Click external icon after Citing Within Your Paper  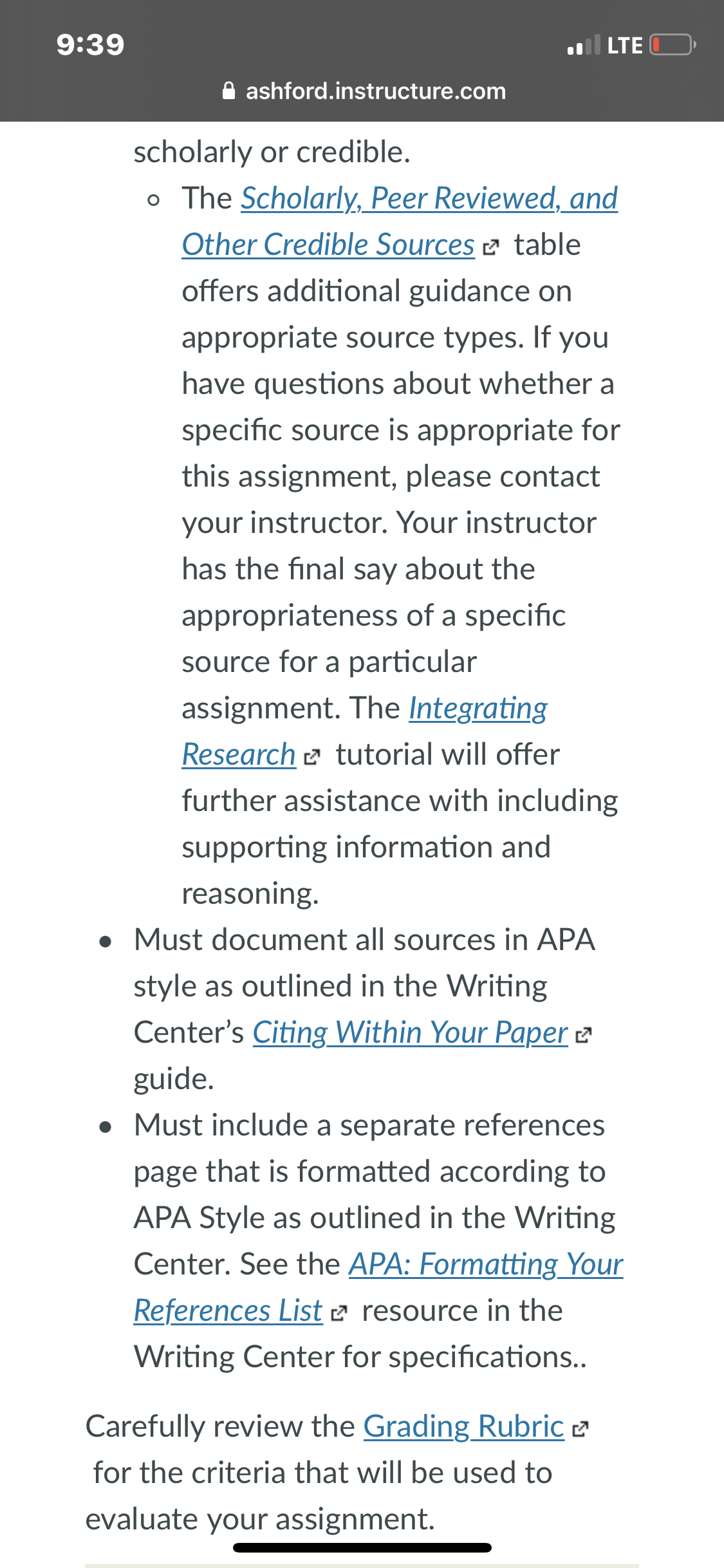click(584, 1035)
